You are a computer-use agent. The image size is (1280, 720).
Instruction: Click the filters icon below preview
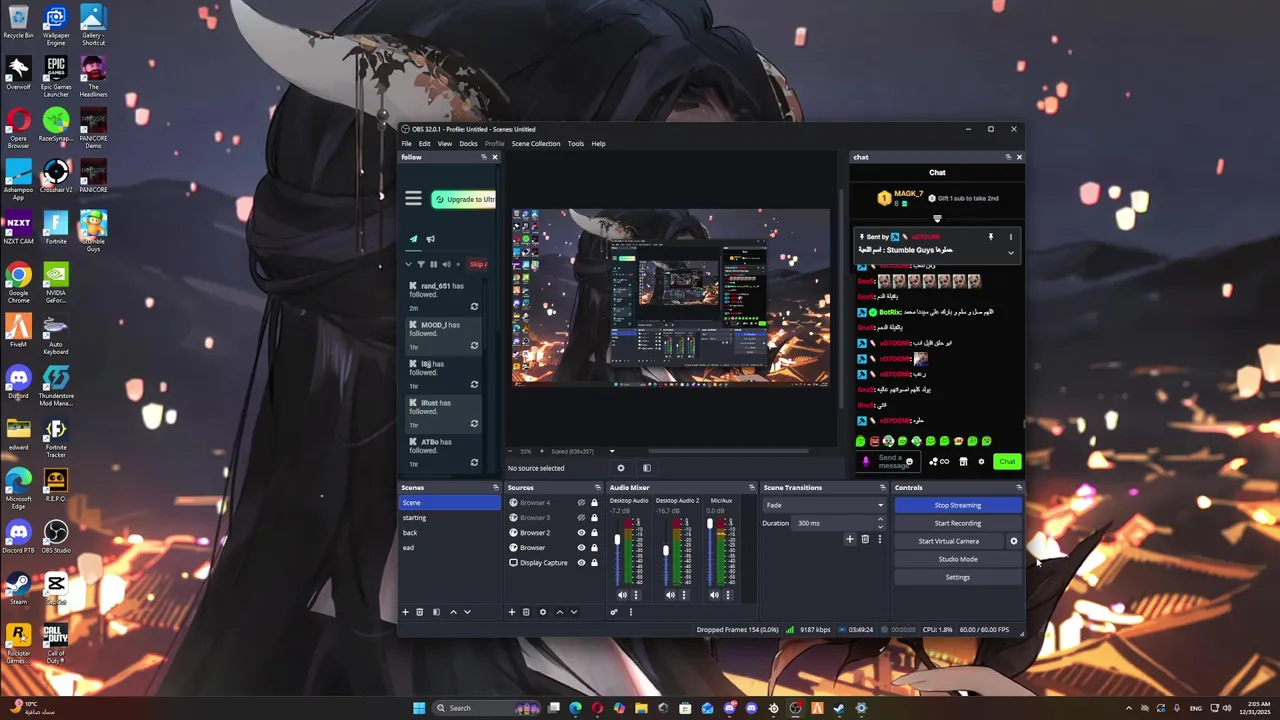pos(647,468)
